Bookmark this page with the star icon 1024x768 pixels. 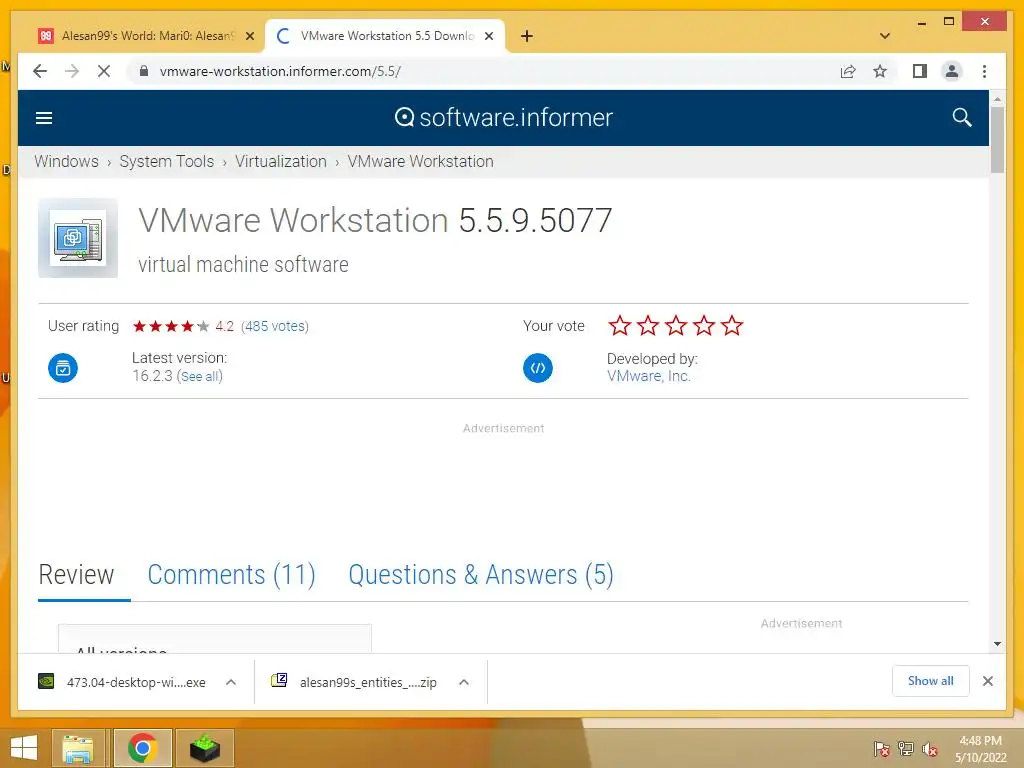click(880, 71)
